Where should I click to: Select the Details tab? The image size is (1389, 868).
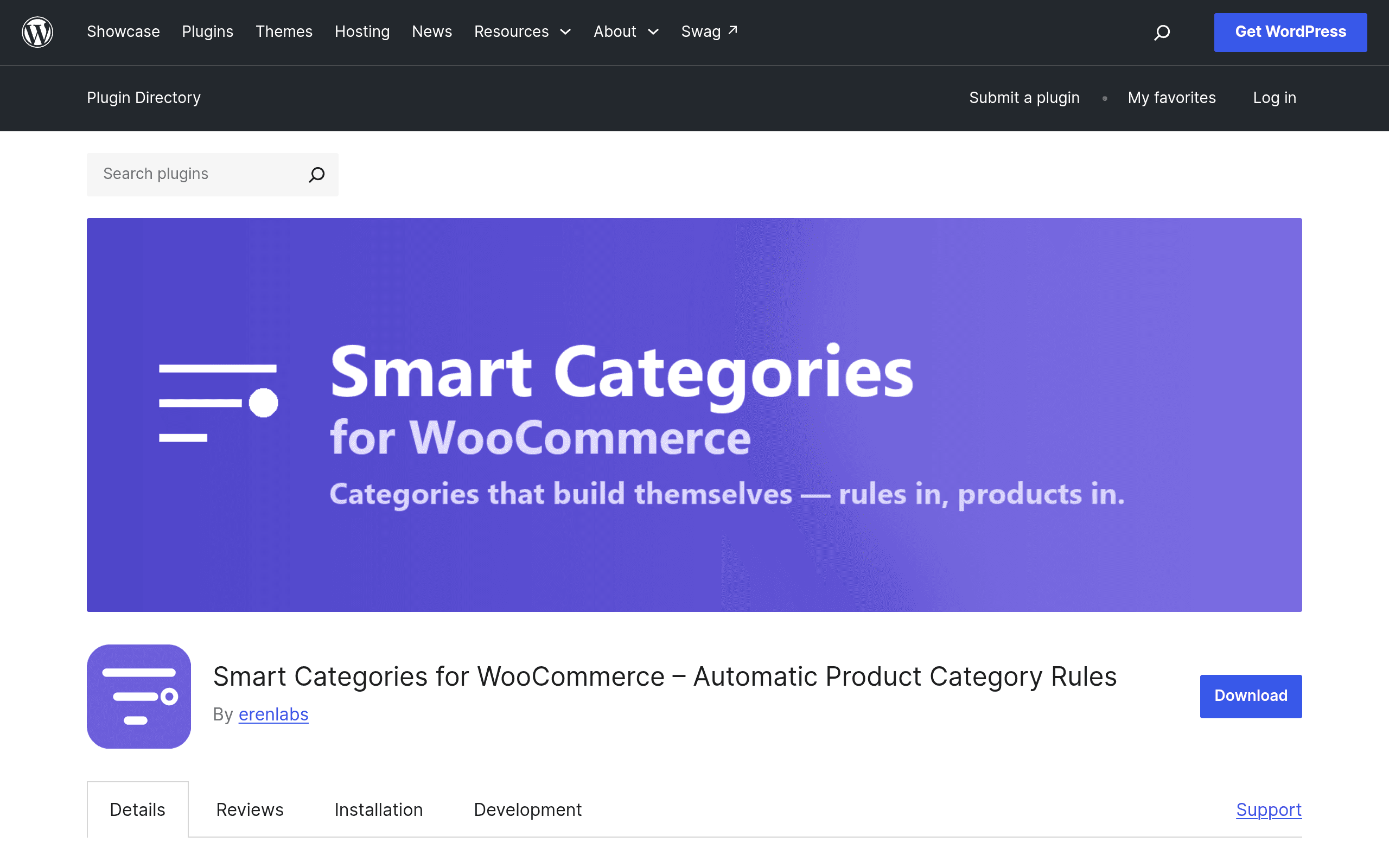tap(138, 809)
